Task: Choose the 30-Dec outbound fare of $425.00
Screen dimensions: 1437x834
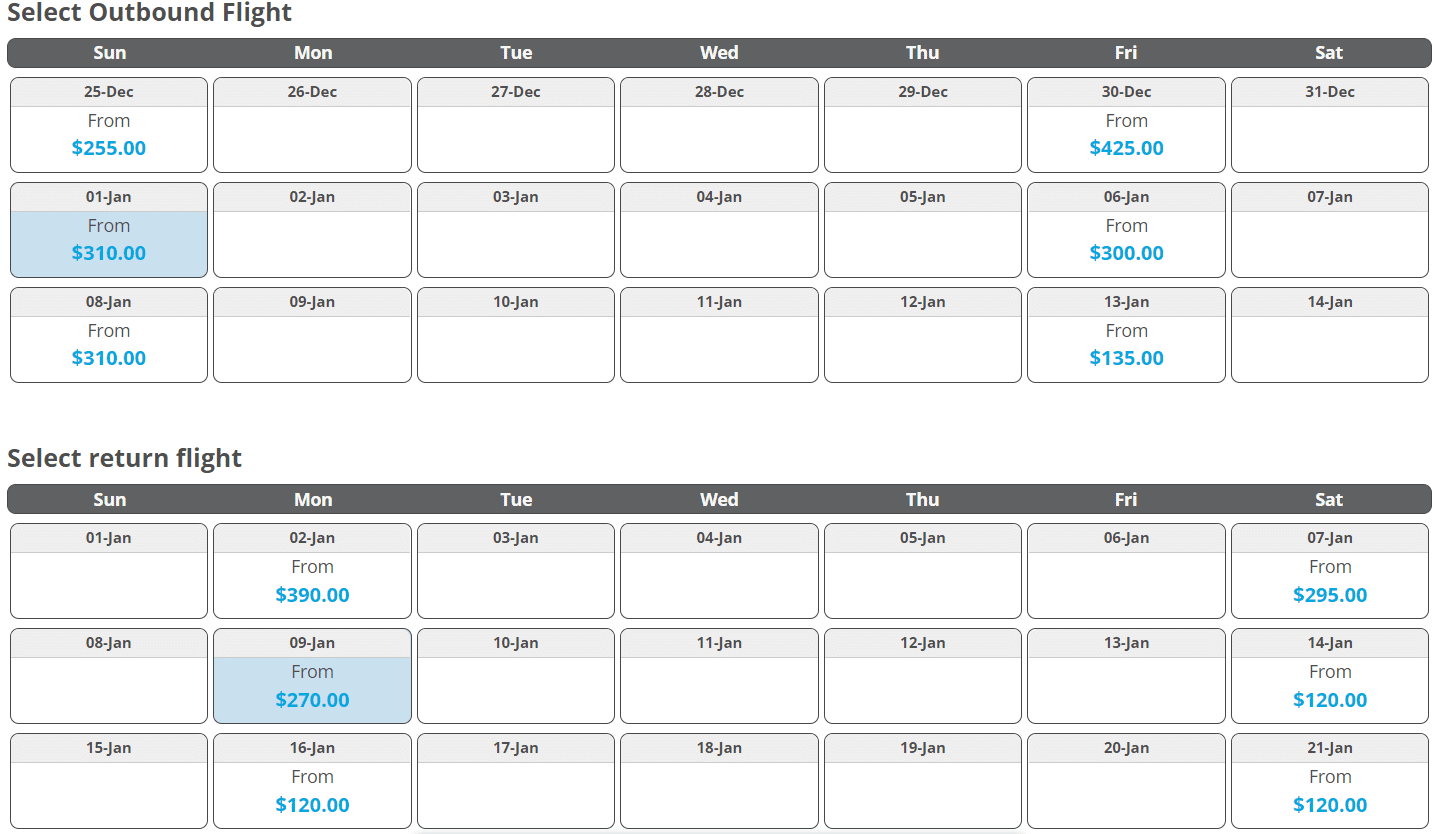Action: (x=1126, y=136)
